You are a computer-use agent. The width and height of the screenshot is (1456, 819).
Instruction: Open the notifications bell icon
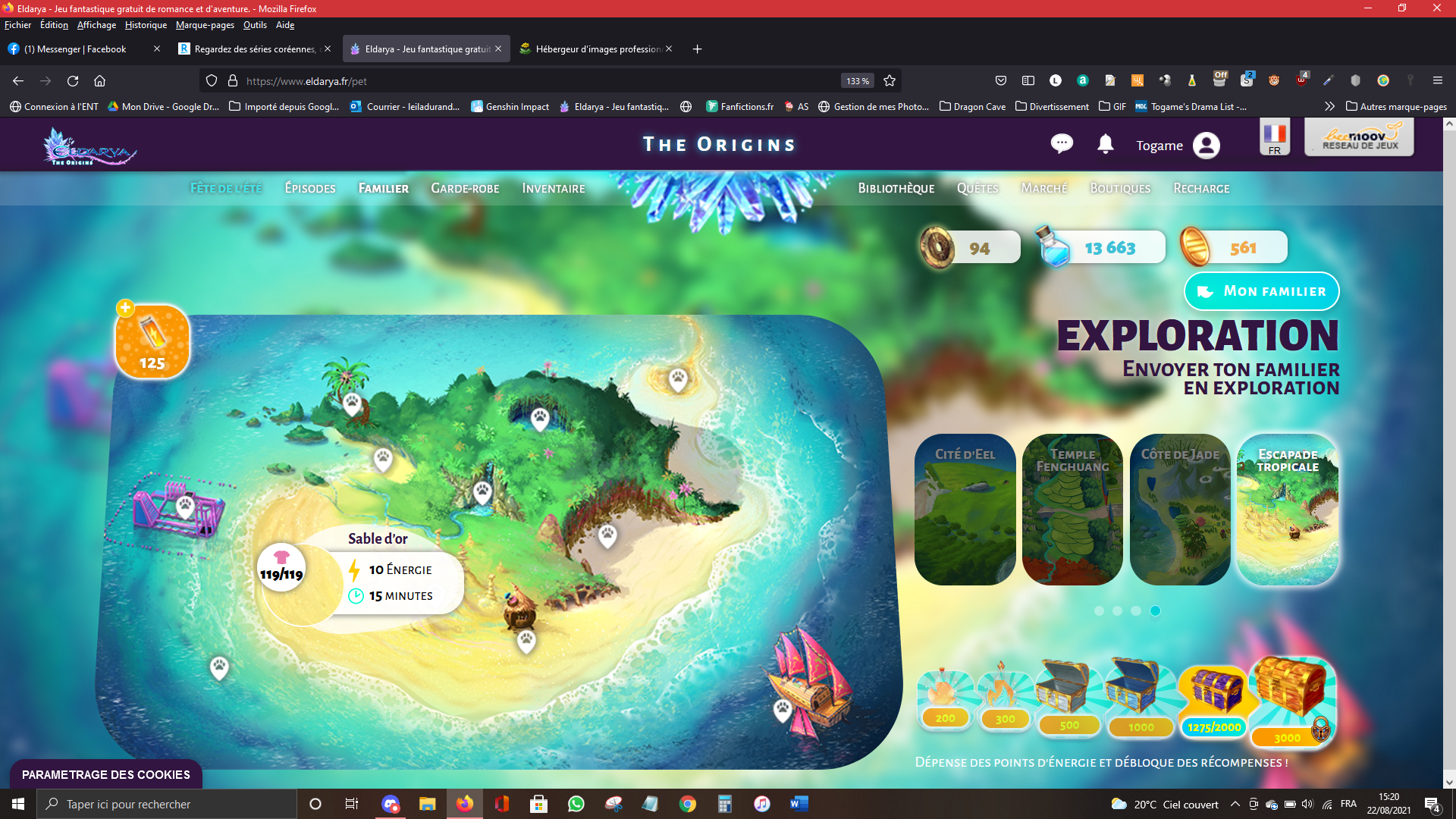1106,144
